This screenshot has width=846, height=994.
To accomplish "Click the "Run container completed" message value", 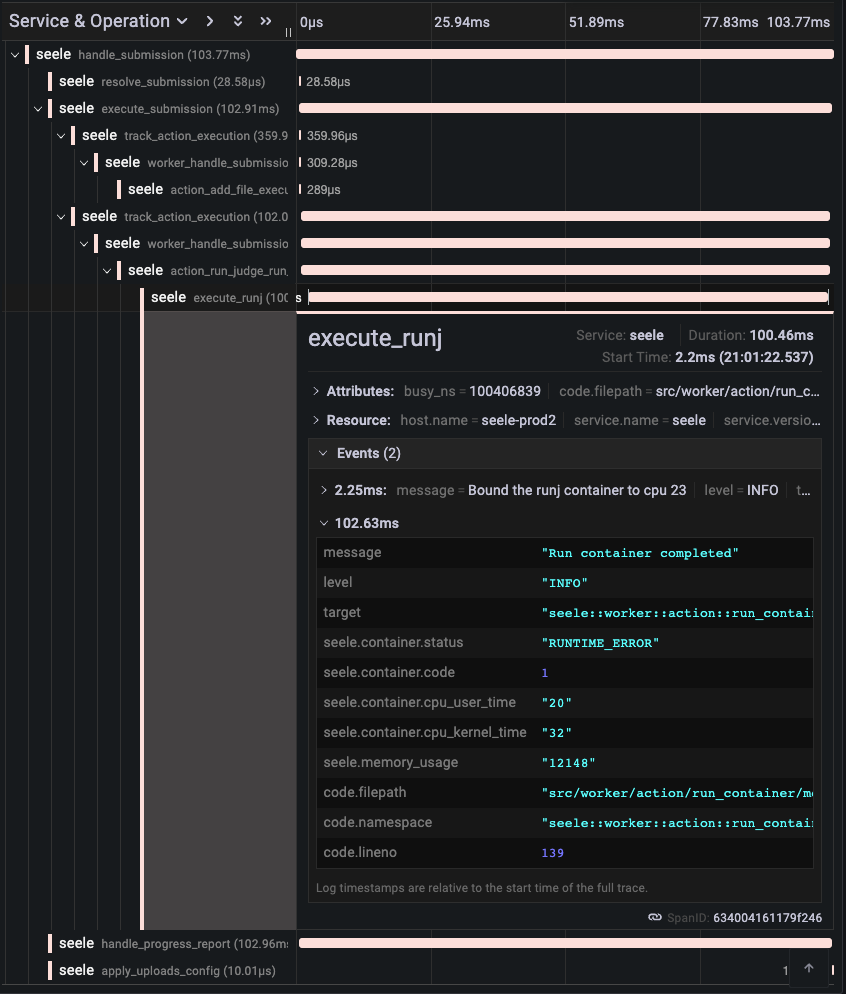I will click(x=640, y=553).
